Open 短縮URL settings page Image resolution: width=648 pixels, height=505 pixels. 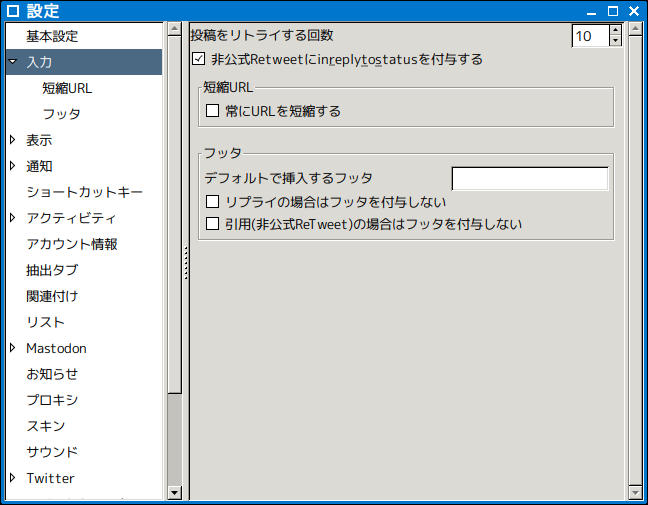click(x=67, y=88)
